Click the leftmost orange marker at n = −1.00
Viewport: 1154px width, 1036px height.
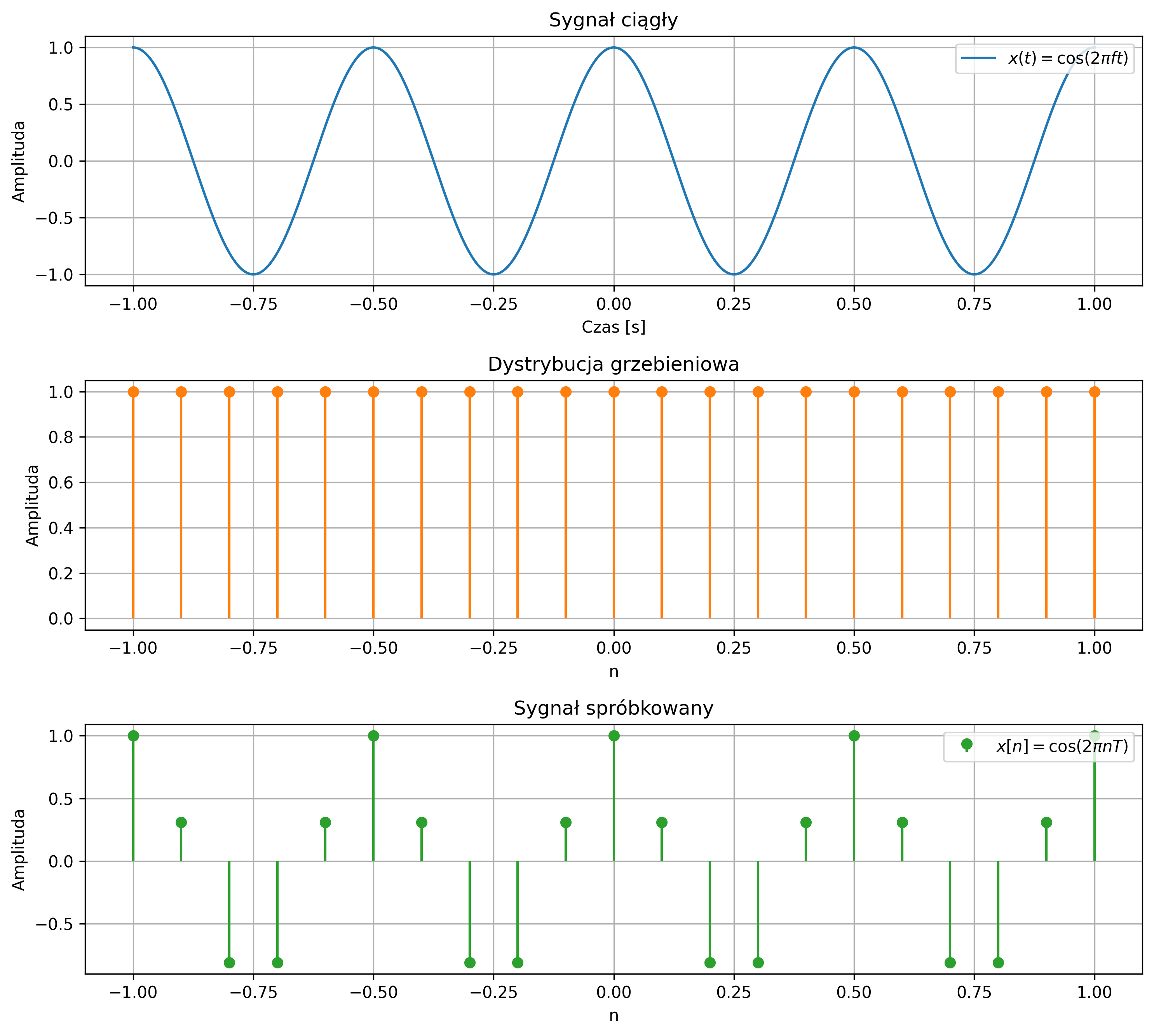pos(133,392)
